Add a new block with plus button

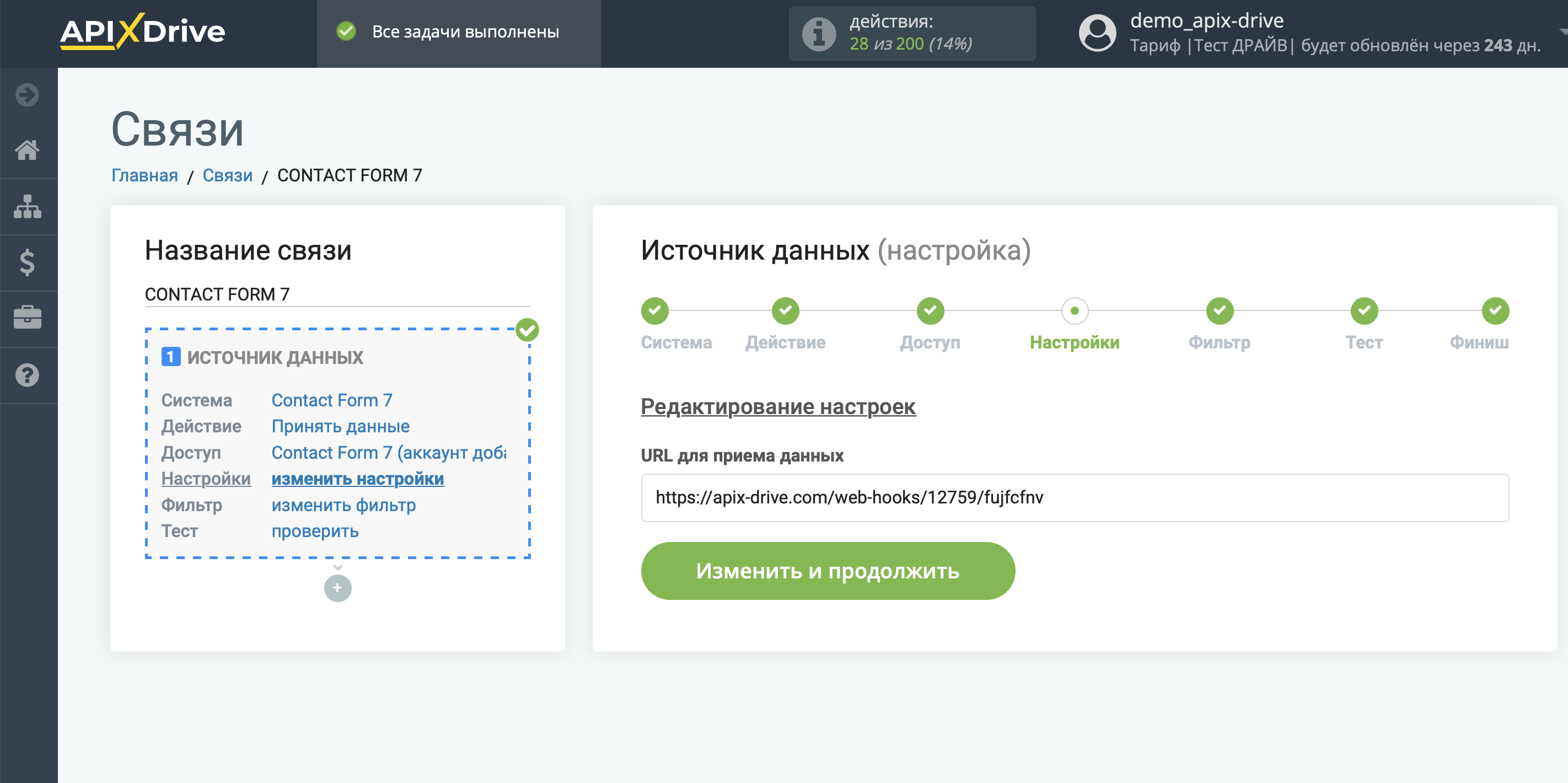tap(338, 588)
